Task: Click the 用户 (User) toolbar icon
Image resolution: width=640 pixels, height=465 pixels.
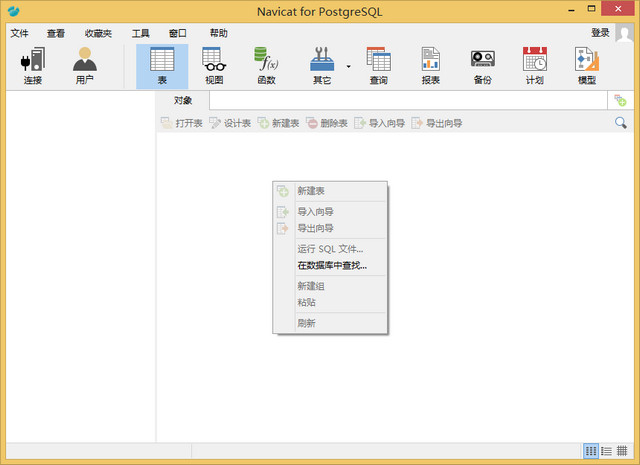Action: pos(84,66)
